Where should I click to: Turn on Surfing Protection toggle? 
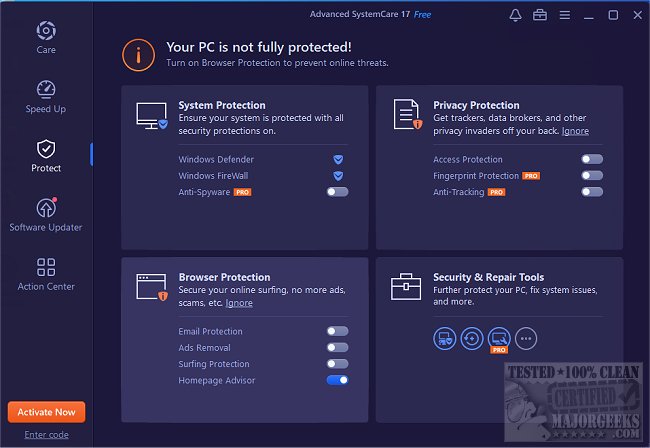[337, 364]
